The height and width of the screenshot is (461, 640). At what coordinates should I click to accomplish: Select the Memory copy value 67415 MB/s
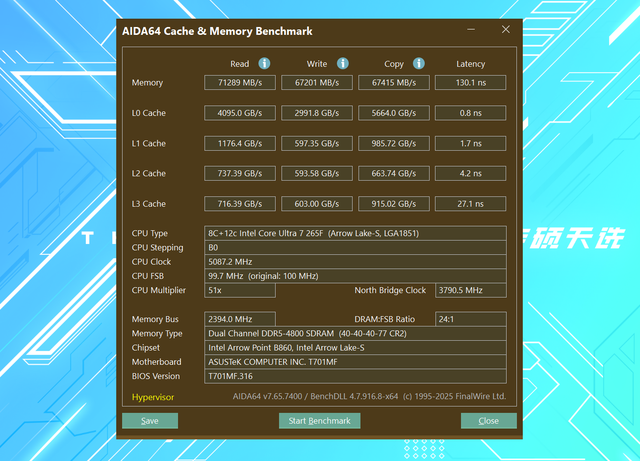point(394,82)
